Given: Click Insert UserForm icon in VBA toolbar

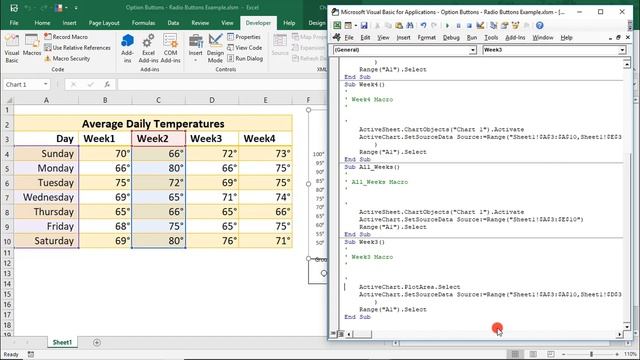Looking at the screenshot, I should pyautogui.click(x=348, y=25).
